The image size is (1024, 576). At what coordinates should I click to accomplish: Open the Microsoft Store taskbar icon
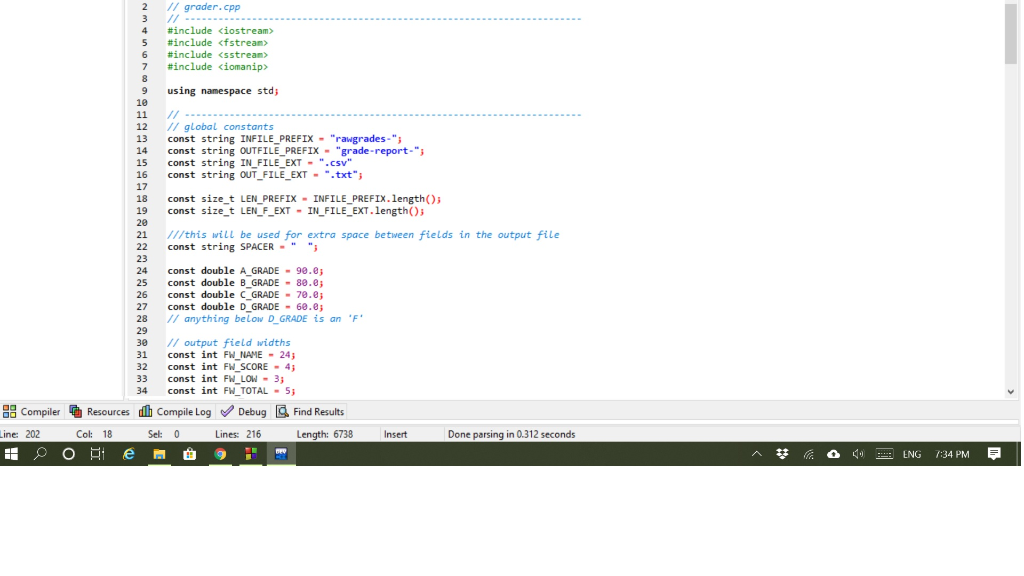(x=189, y=454)
